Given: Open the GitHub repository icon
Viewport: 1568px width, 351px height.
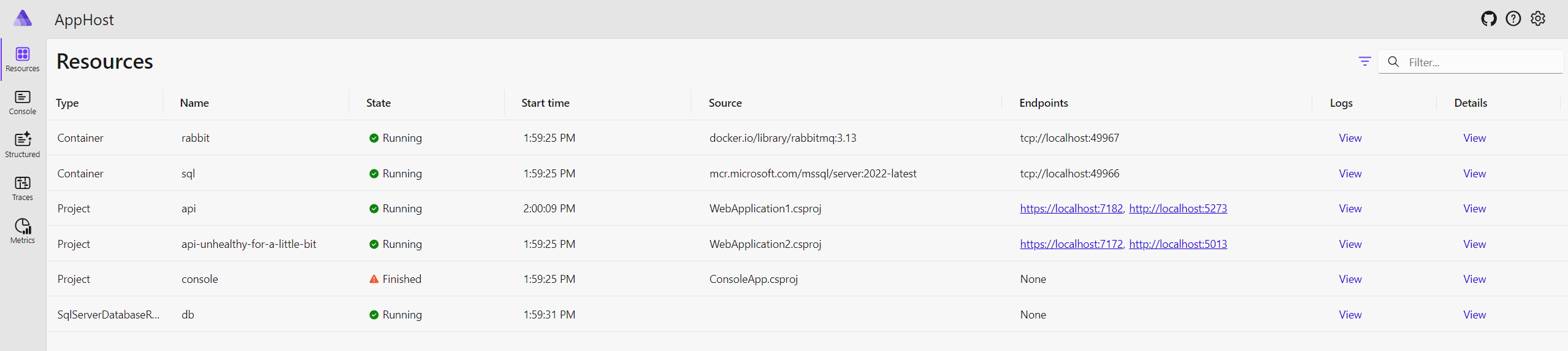Looking at the screenshot, I should pyautogui.click(x=1489, y=19).
